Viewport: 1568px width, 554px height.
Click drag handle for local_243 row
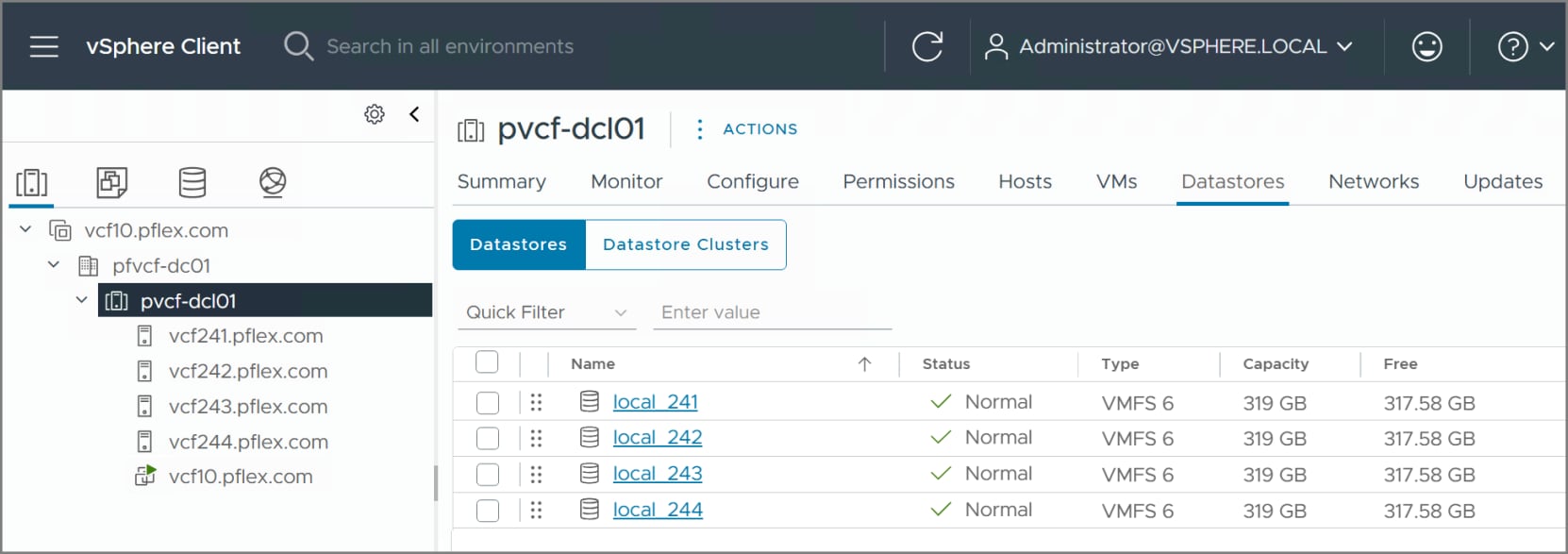click(536, 474)
